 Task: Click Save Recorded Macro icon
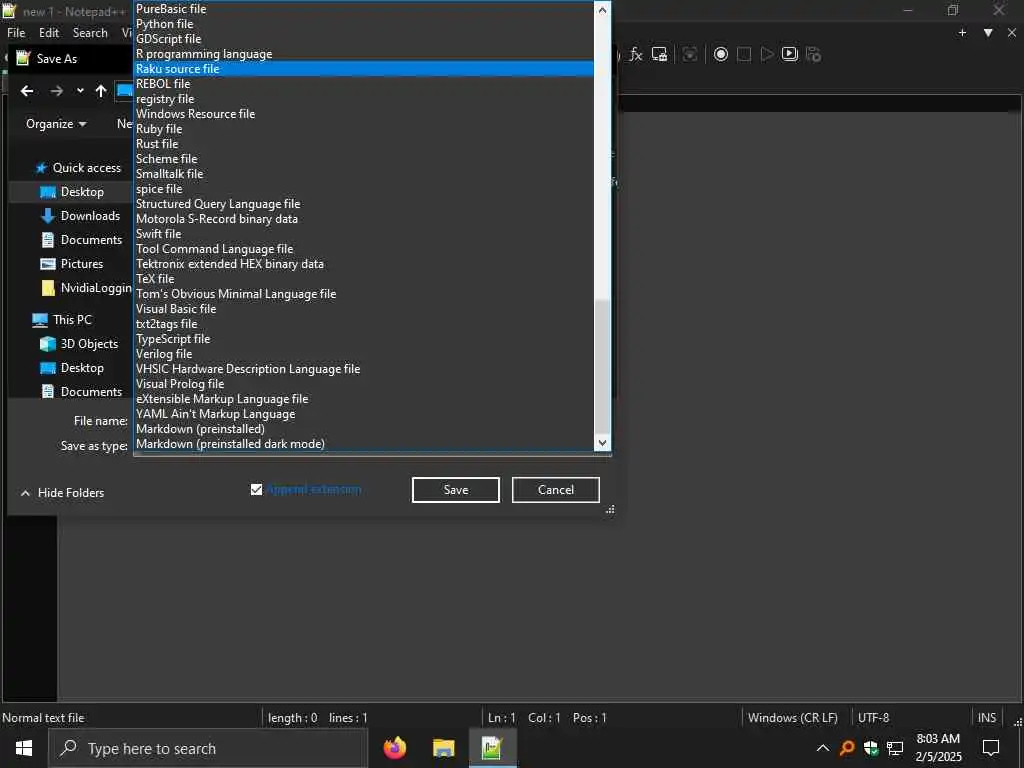[x=813, y=54]
